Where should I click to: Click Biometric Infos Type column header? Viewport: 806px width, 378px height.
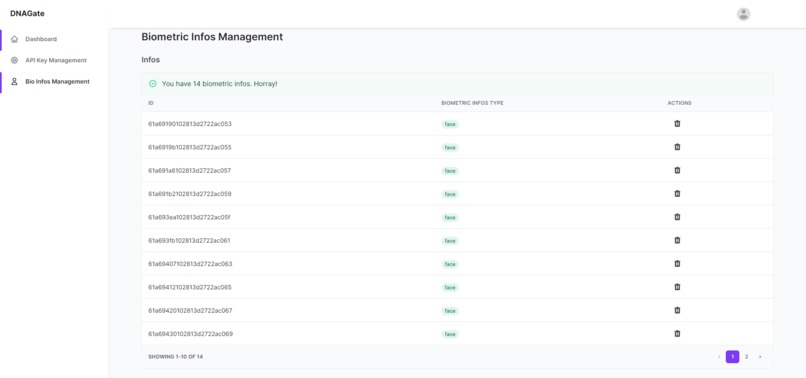(472, 103)
